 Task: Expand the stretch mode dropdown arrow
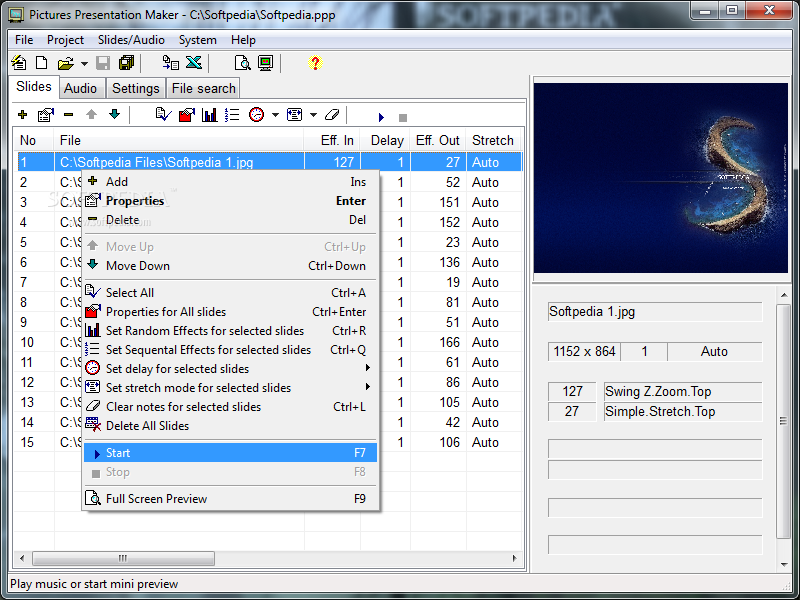tap(313, 115)
